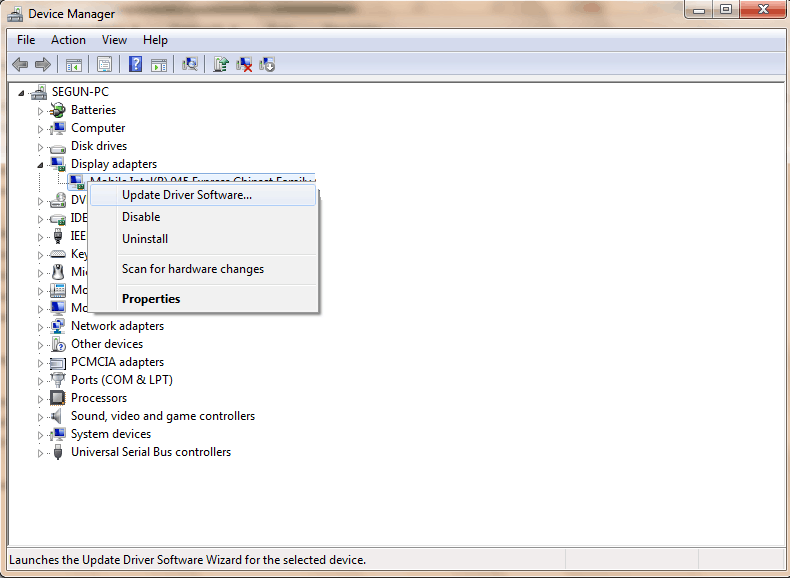The width and height of the screenshot is (790, 578).
Task: Click the PCMCIA adapters category icon
Action: click(x=58, y=362)
